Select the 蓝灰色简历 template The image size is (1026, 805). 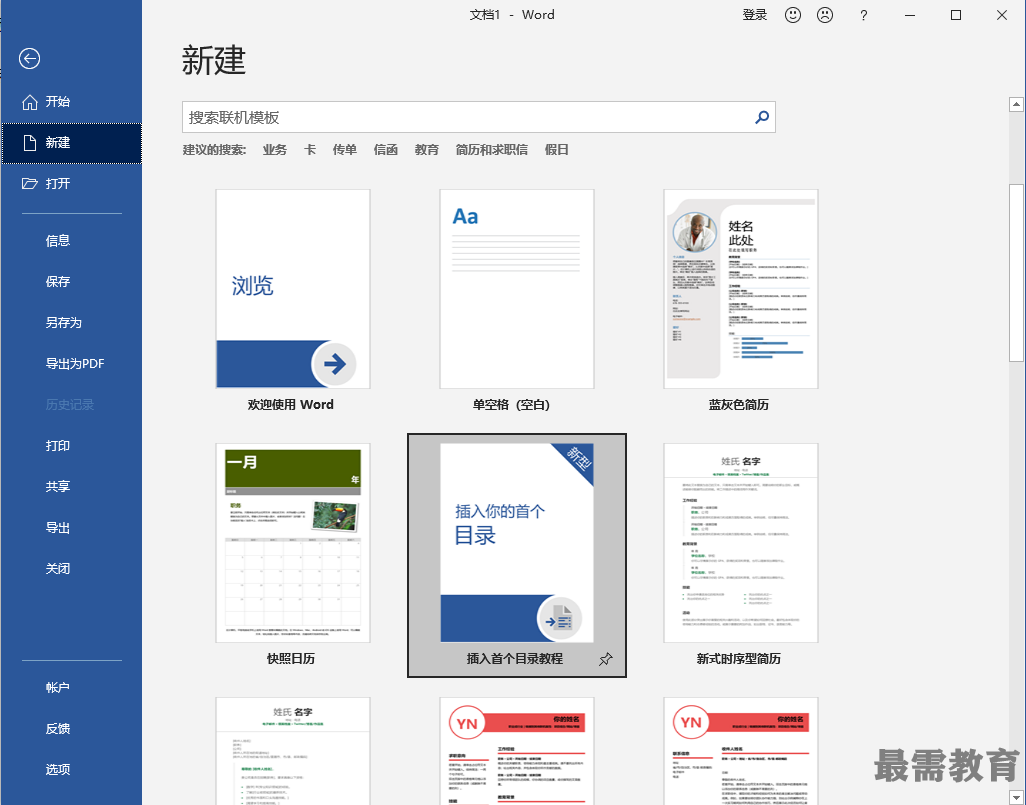(741, 289)
